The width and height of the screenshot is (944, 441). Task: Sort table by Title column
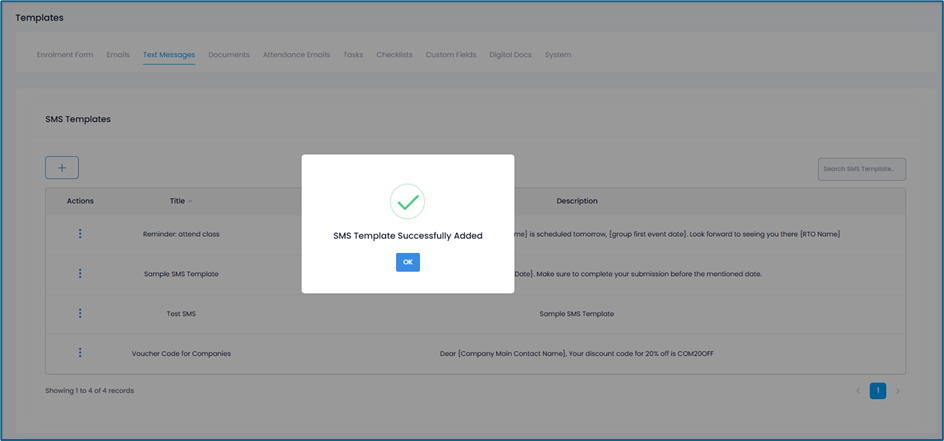tap(178, 201)
